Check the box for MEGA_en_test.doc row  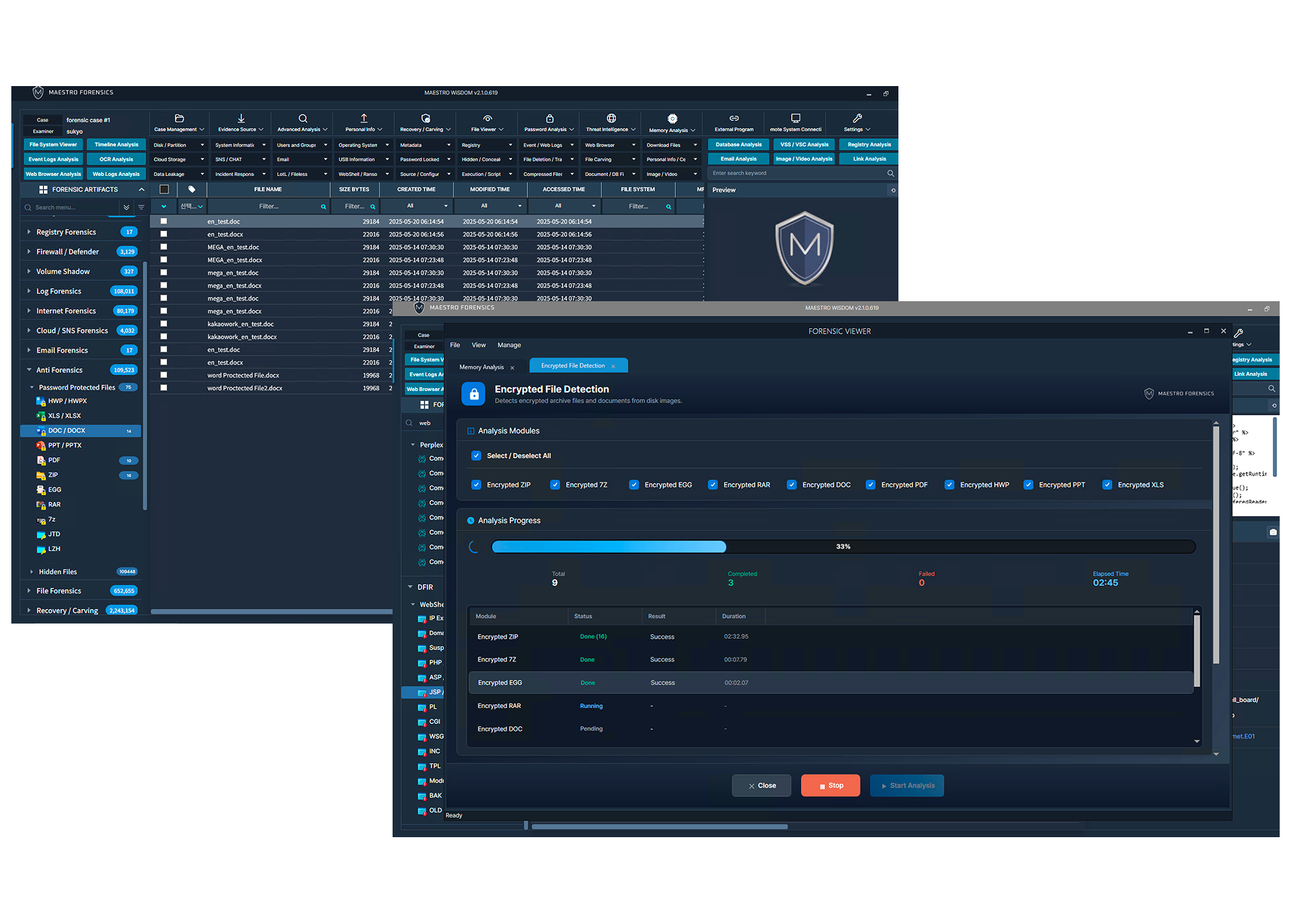tap(164, 247)
